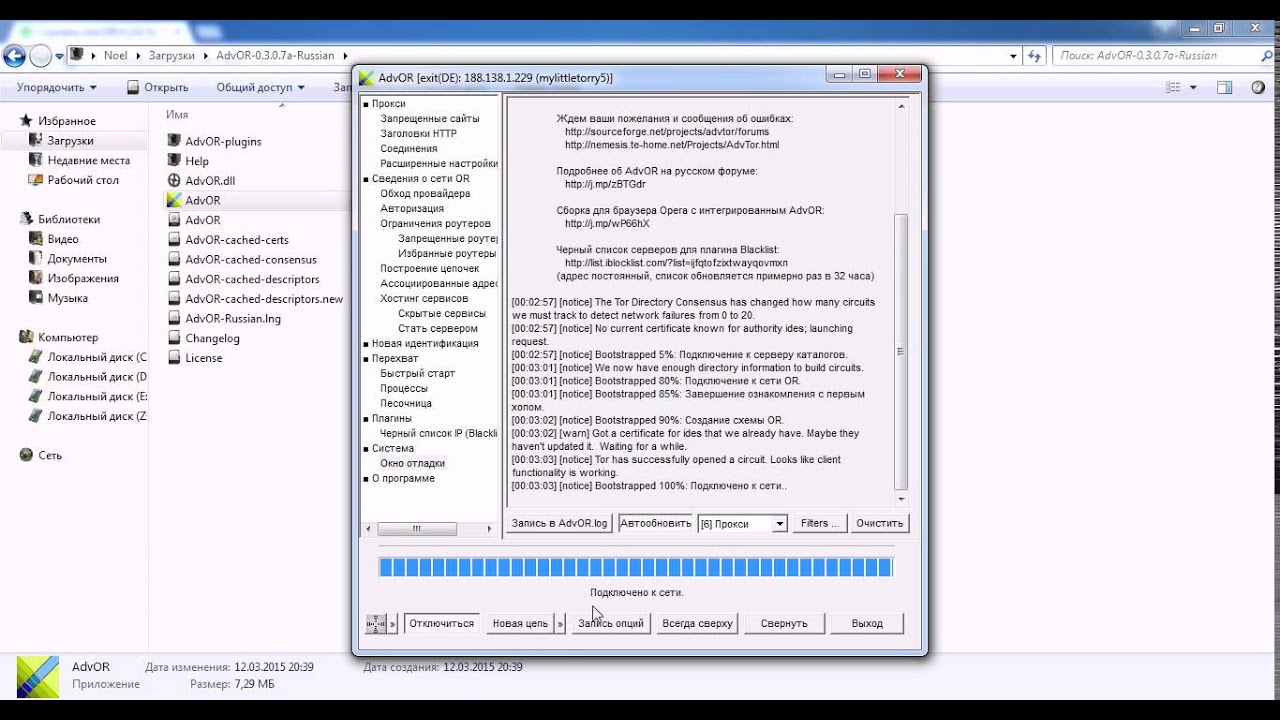Click the Свернуть button in AdvOR
The height and width of the screenshot is (720, 1280).
click(x=784, y=623)
